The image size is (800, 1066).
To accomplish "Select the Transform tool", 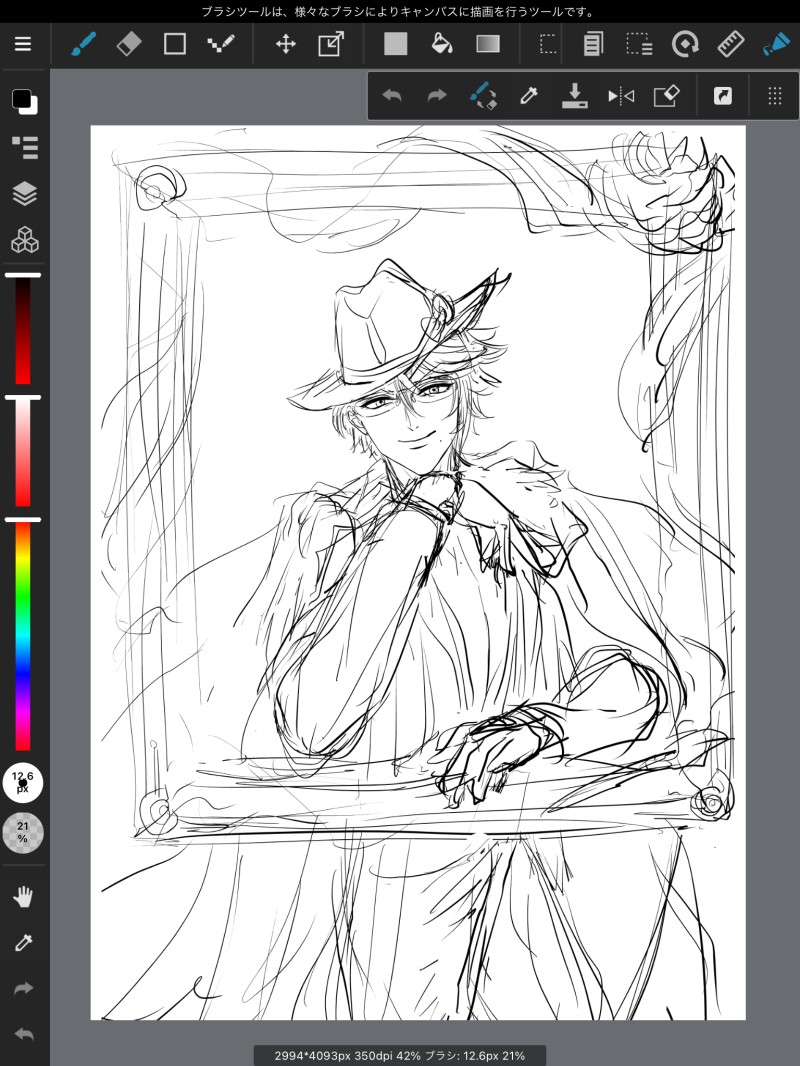I will pyautogui.click(x=331, y=44).
